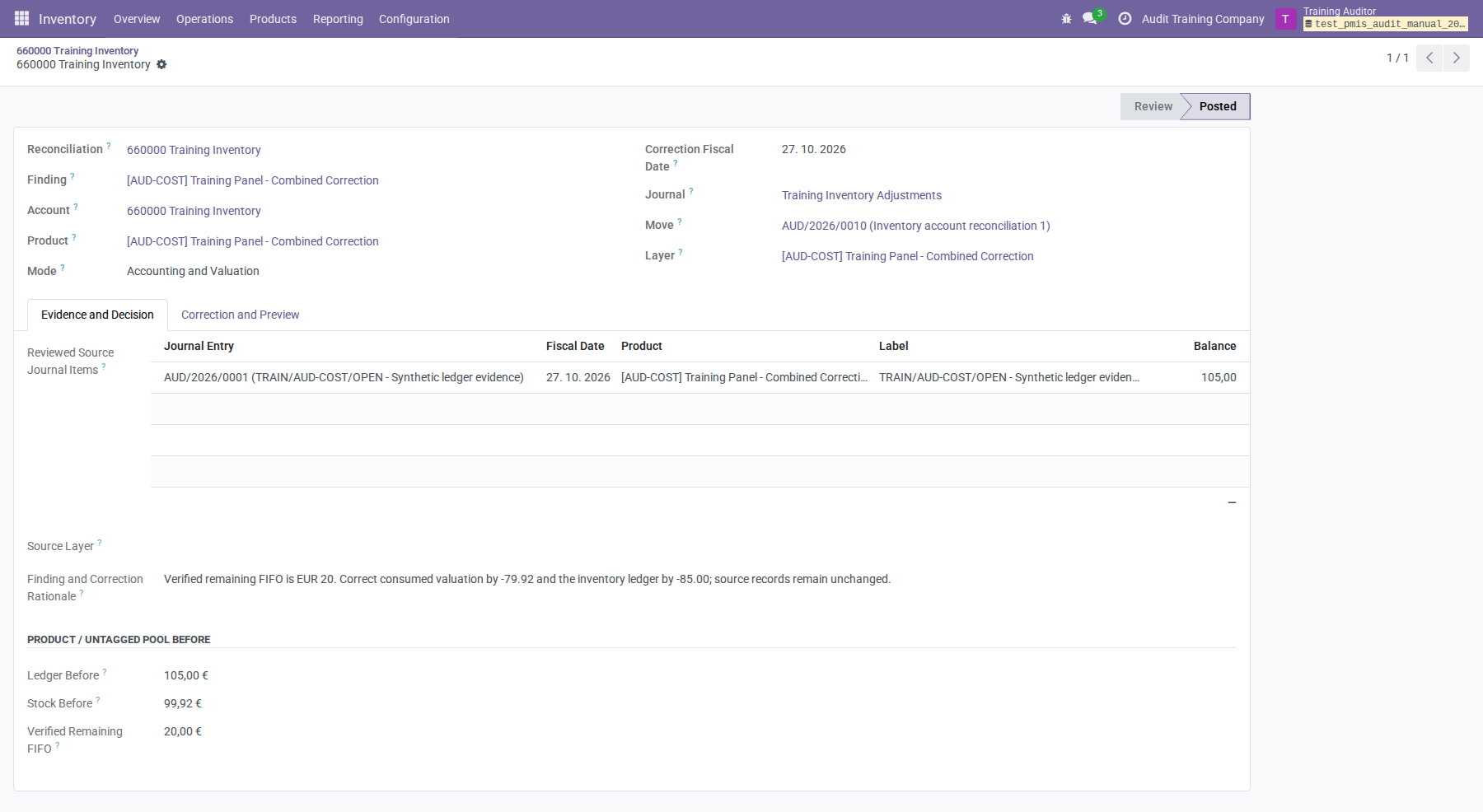Show the Stock Before help tooltip

click(x=98, y=700)
